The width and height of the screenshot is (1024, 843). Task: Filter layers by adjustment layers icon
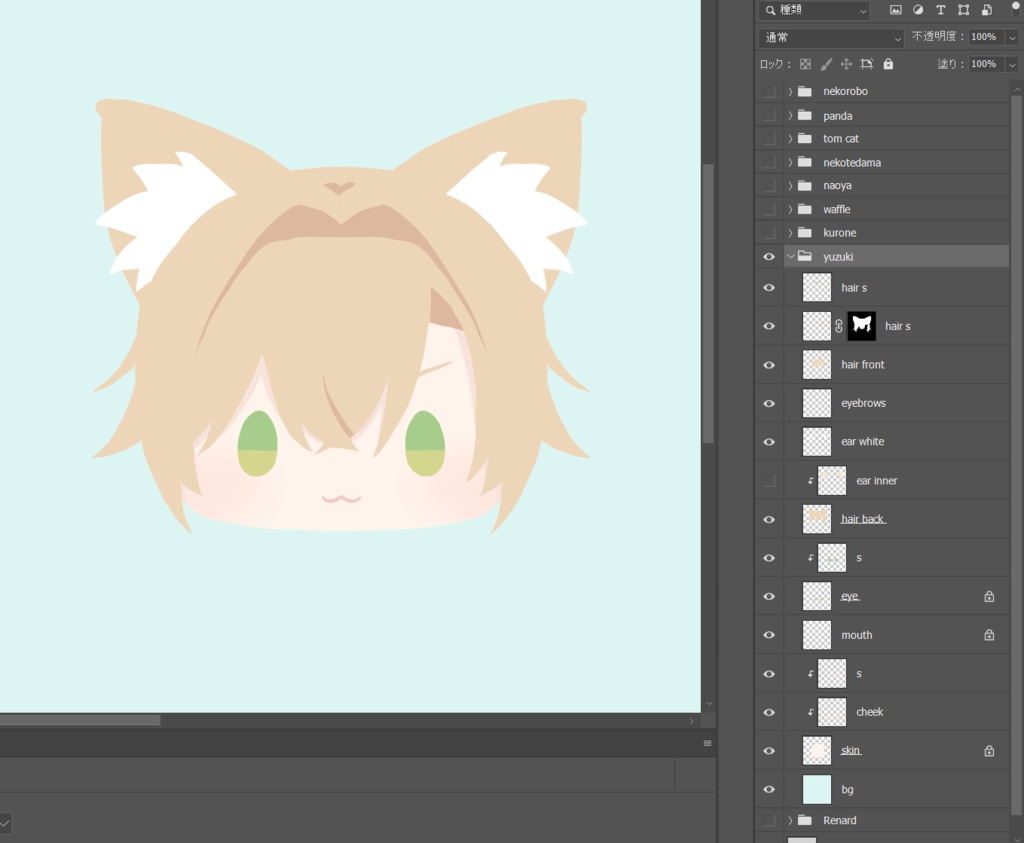pyautogui.click(x=918, y=10)
